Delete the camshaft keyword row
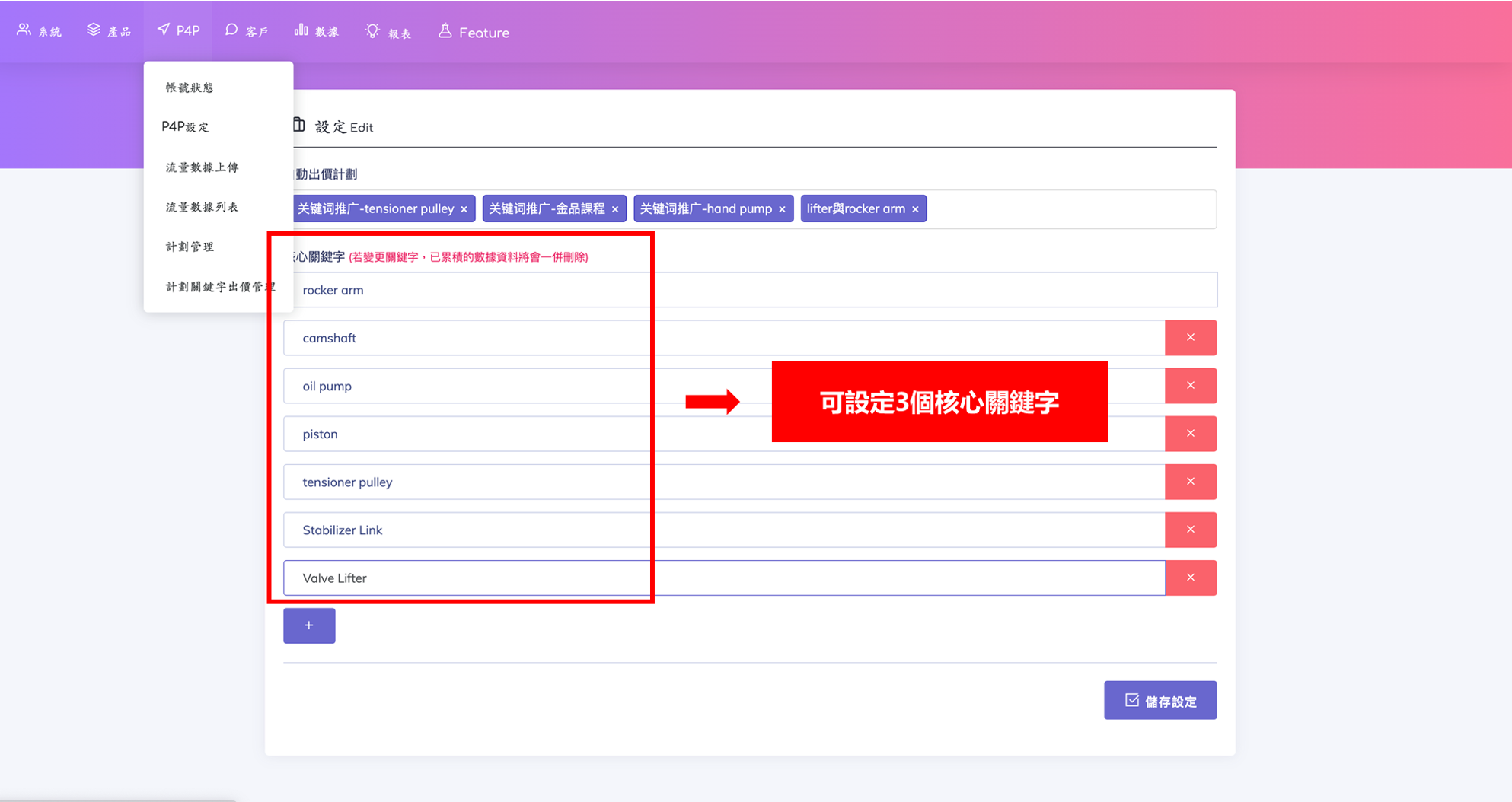 [1190, 338]
